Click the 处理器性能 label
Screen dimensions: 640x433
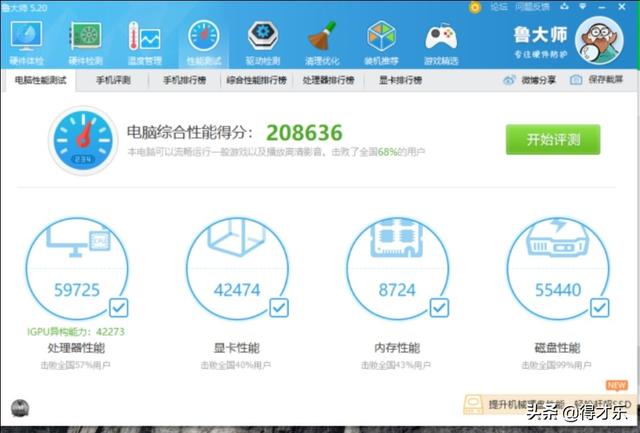tap(76, 348)
